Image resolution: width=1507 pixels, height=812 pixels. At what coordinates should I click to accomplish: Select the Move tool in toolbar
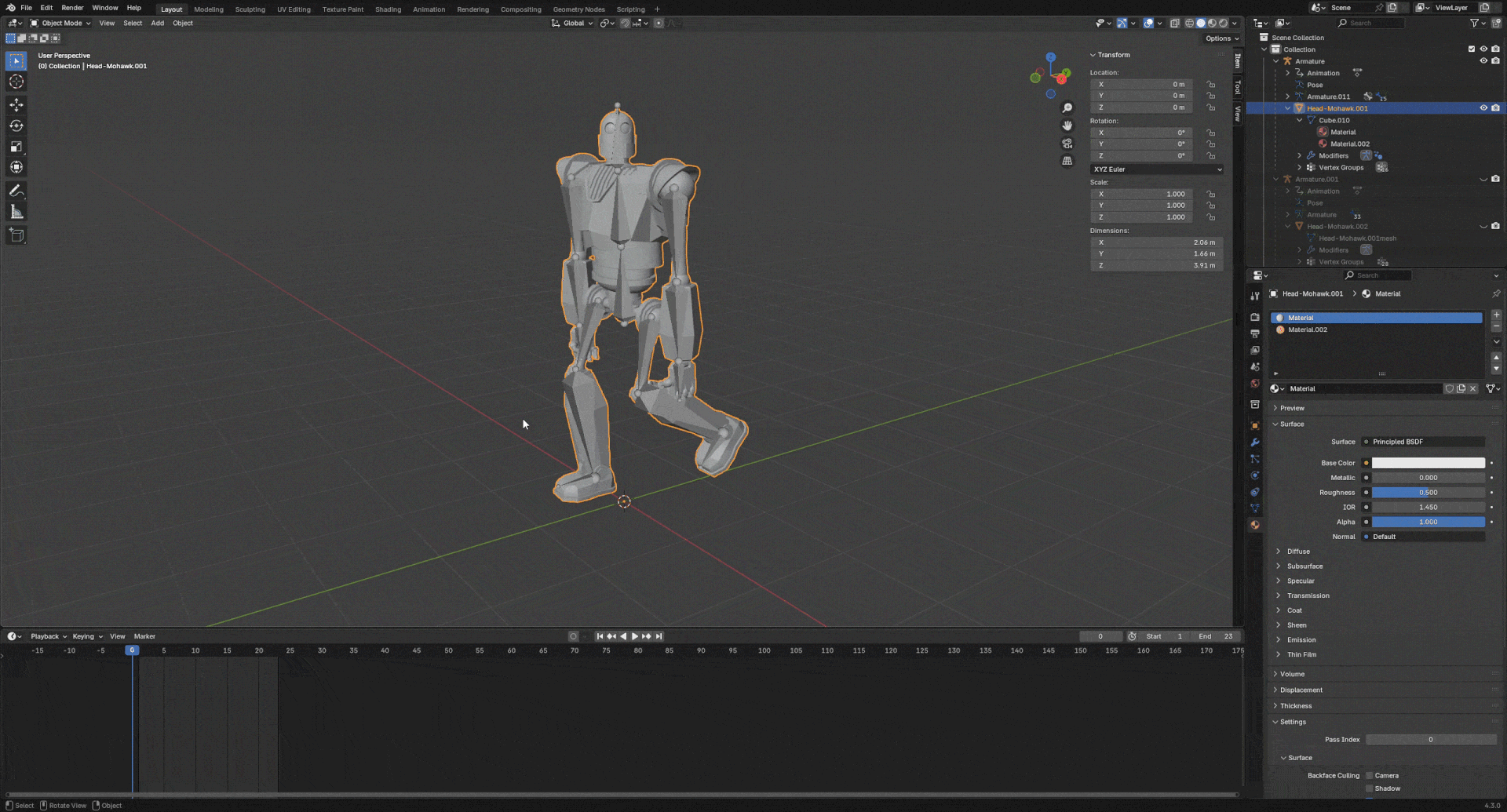[x=16, y=105]
